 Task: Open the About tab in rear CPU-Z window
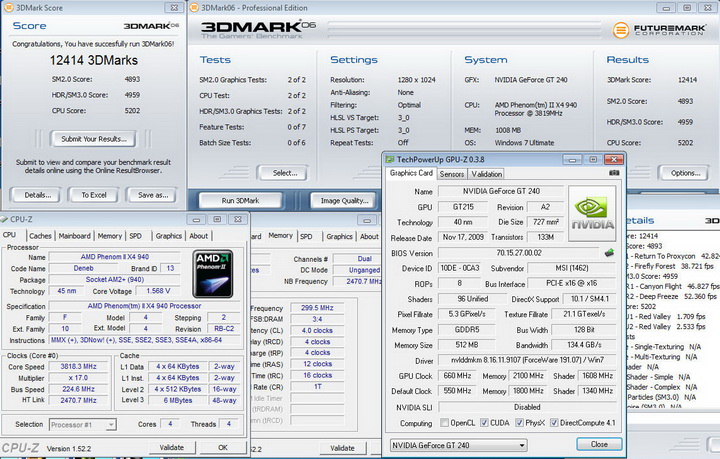pyautogui.click(x=369, y=236)
